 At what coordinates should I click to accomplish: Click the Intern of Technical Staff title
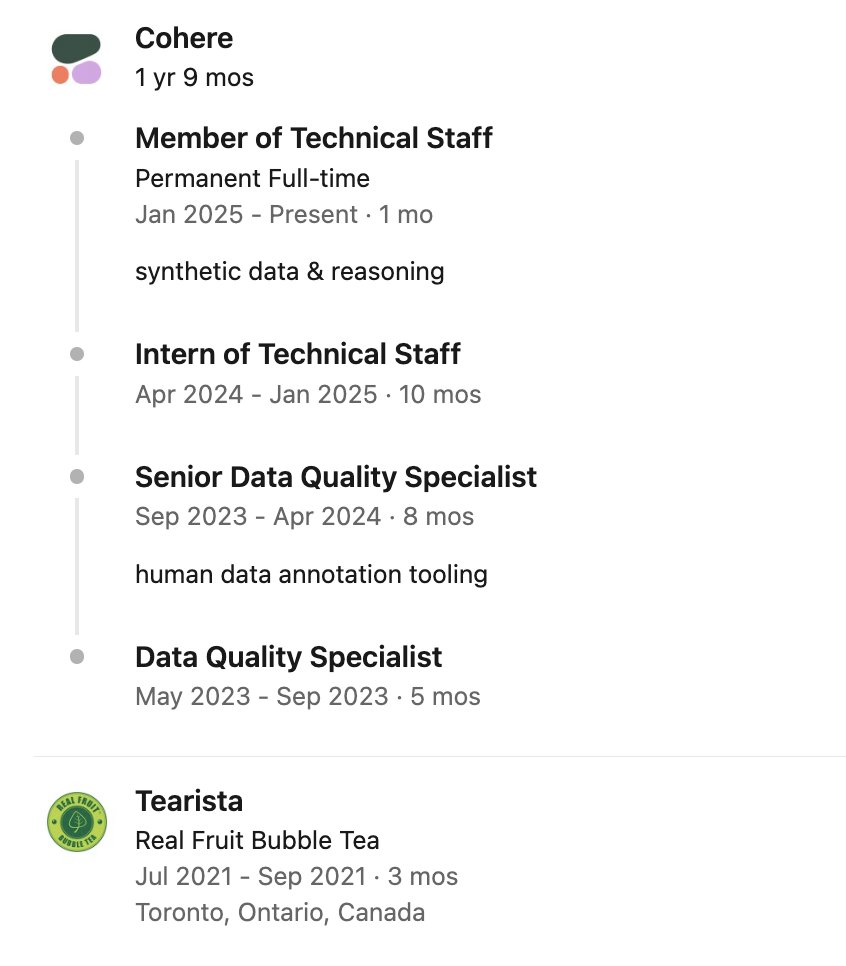point(298,354)
